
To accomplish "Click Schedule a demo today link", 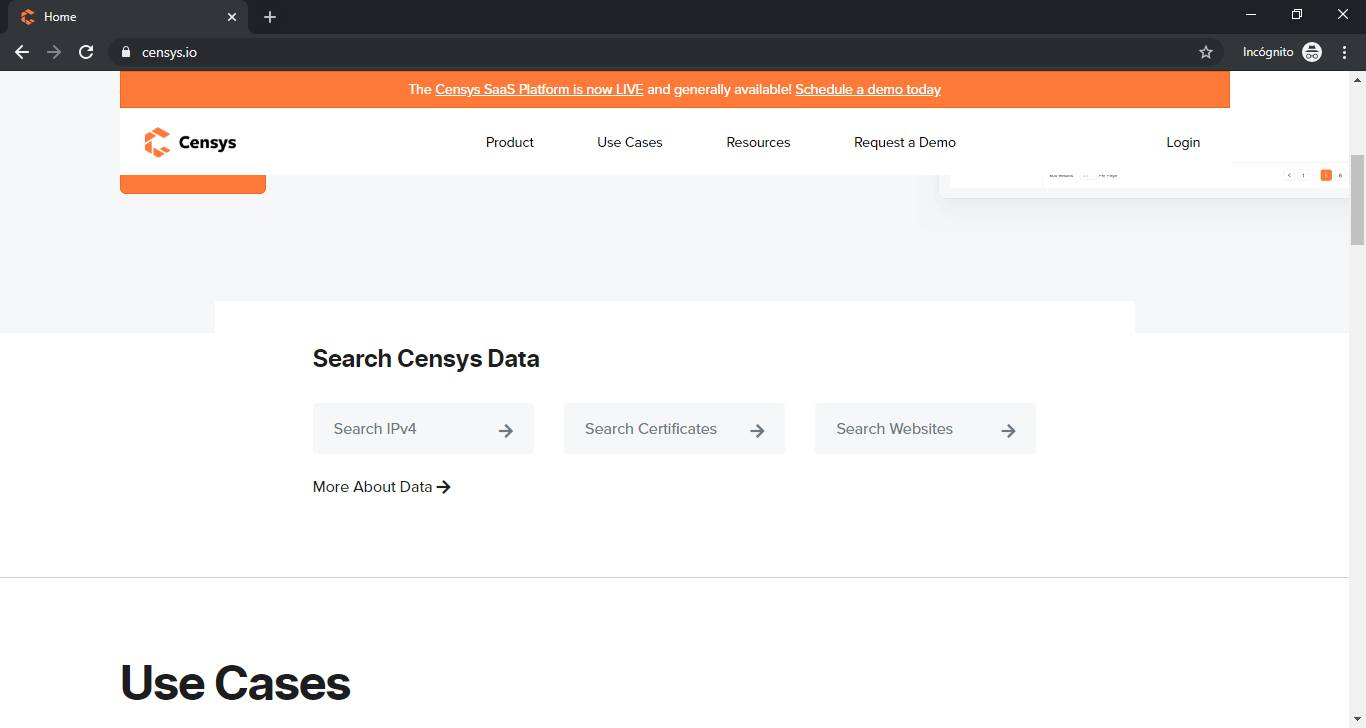I will [x=868, y=89].
